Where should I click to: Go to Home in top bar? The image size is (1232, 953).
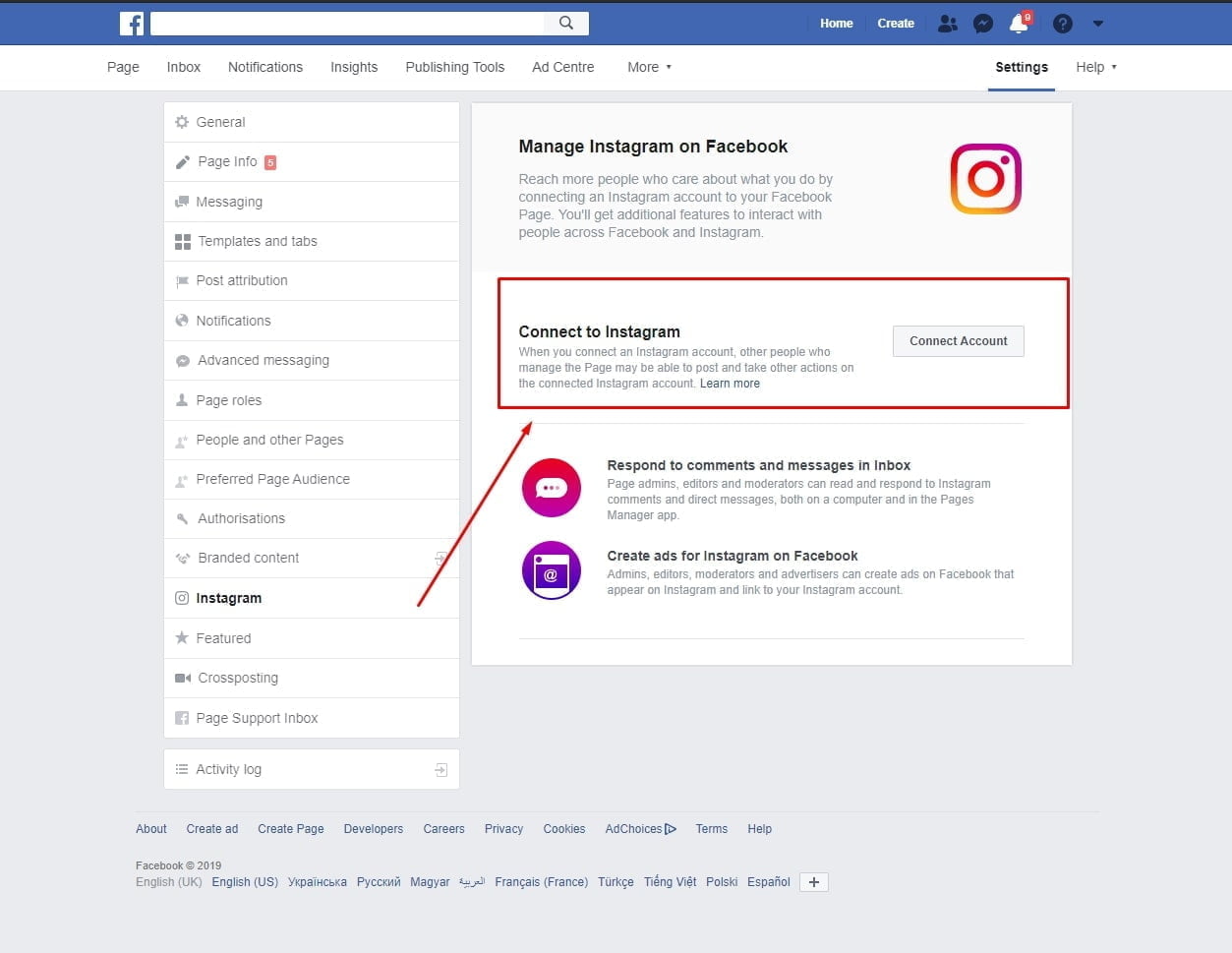coord(837,24)
